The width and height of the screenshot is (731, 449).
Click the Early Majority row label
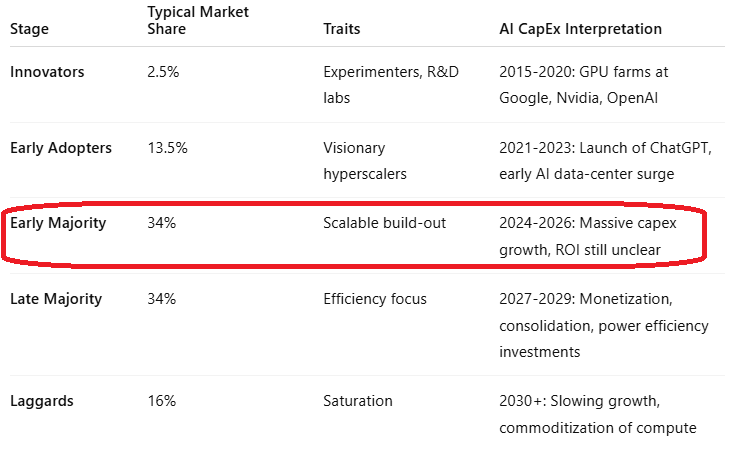pos(60,223)
